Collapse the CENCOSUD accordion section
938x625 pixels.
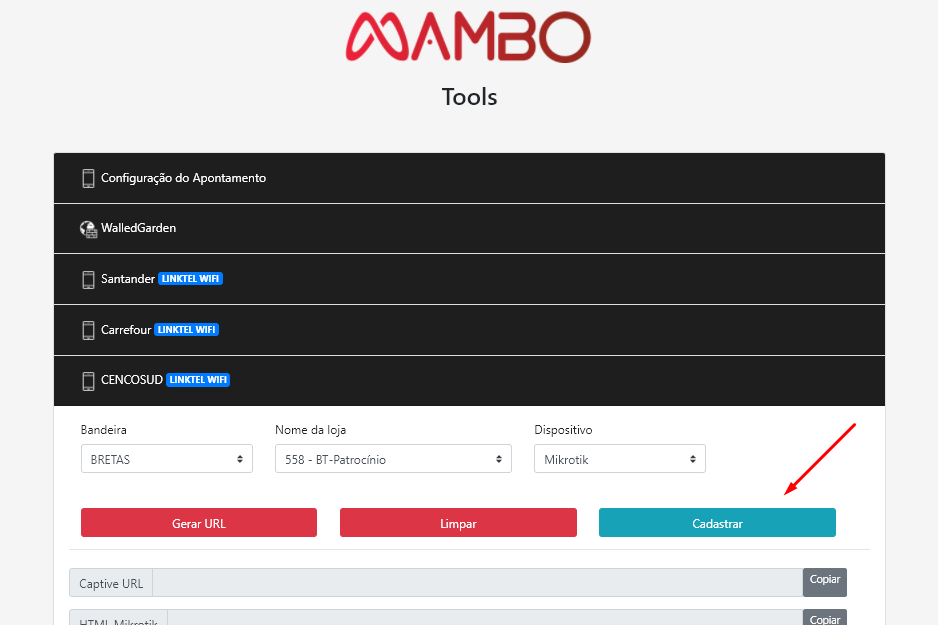[469, 381]
